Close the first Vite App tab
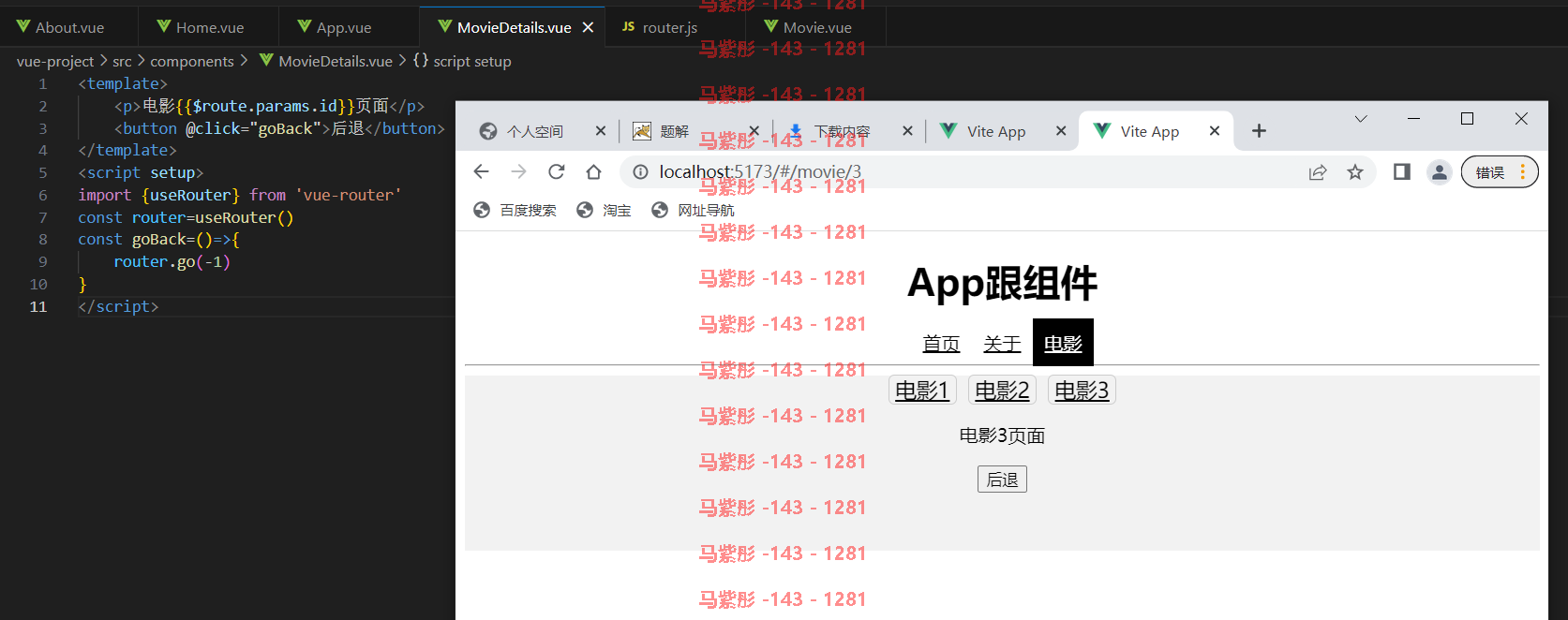Screen dimensions: 1568x620 [x=1061, y=131]
